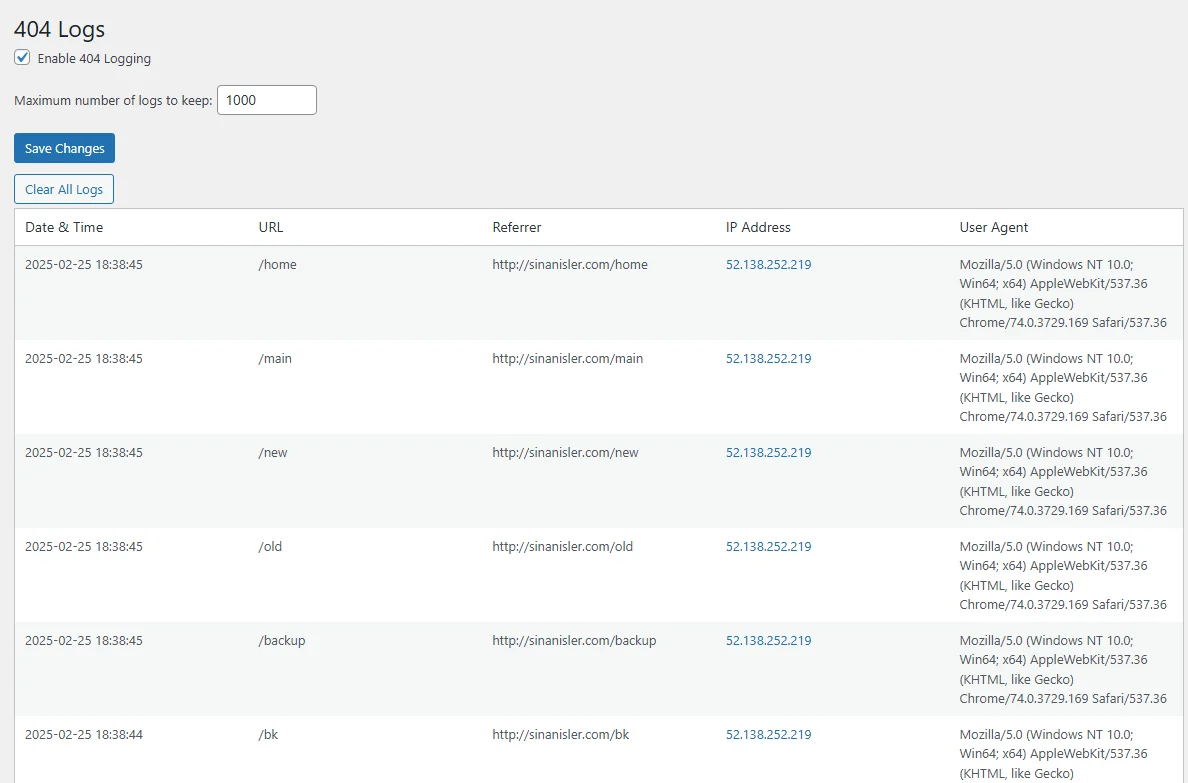1188x783 pixels.
Task: Click the Date & Time column header
Action: 64,227
